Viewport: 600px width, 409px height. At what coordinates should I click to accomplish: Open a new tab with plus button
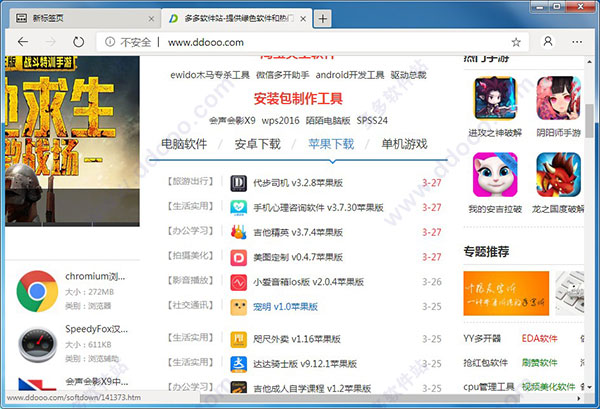[323, 18]
